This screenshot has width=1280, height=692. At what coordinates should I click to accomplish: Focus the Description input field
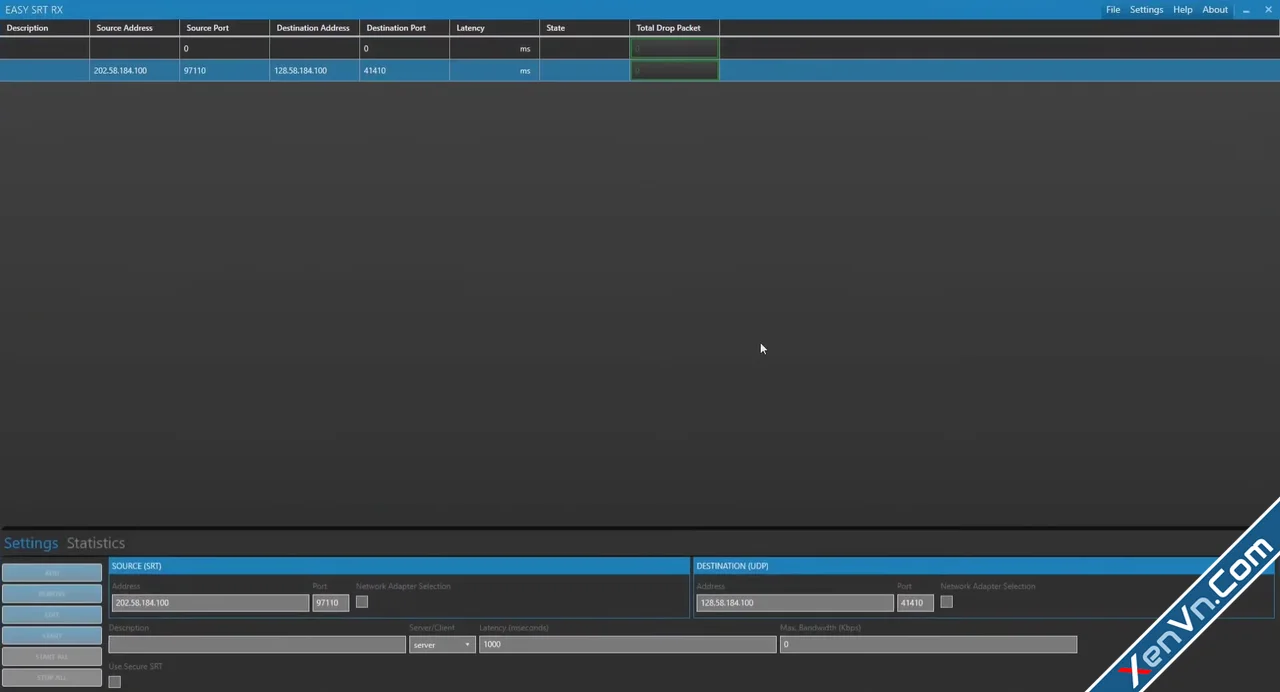[x=257, y=645]
